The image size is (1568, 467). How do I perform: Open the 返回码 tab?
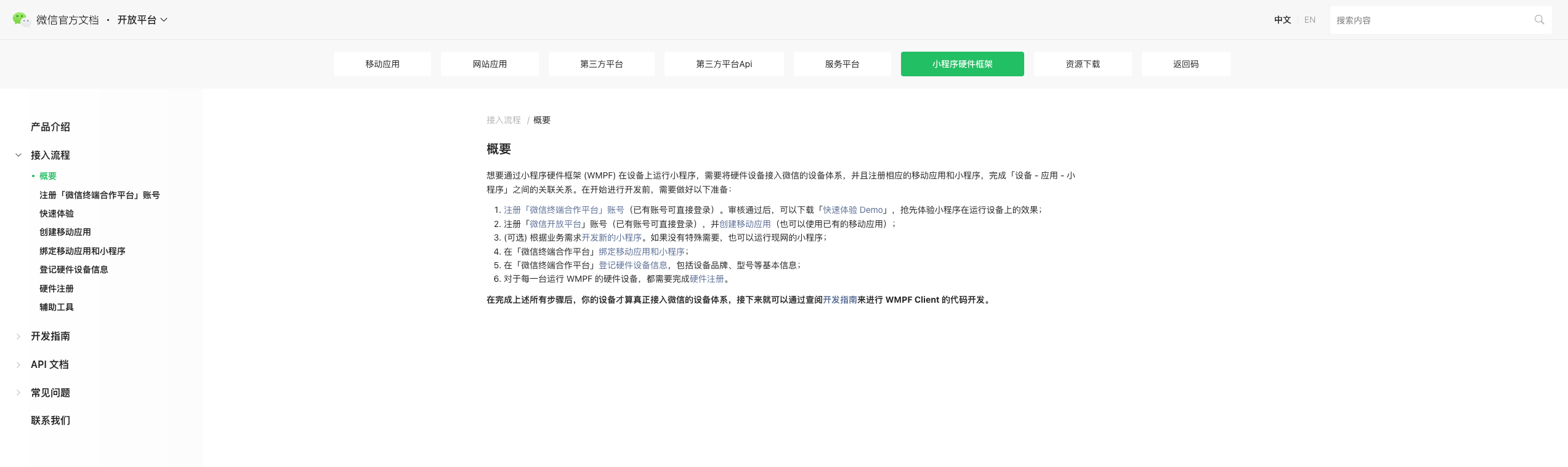coord(1186,64)
